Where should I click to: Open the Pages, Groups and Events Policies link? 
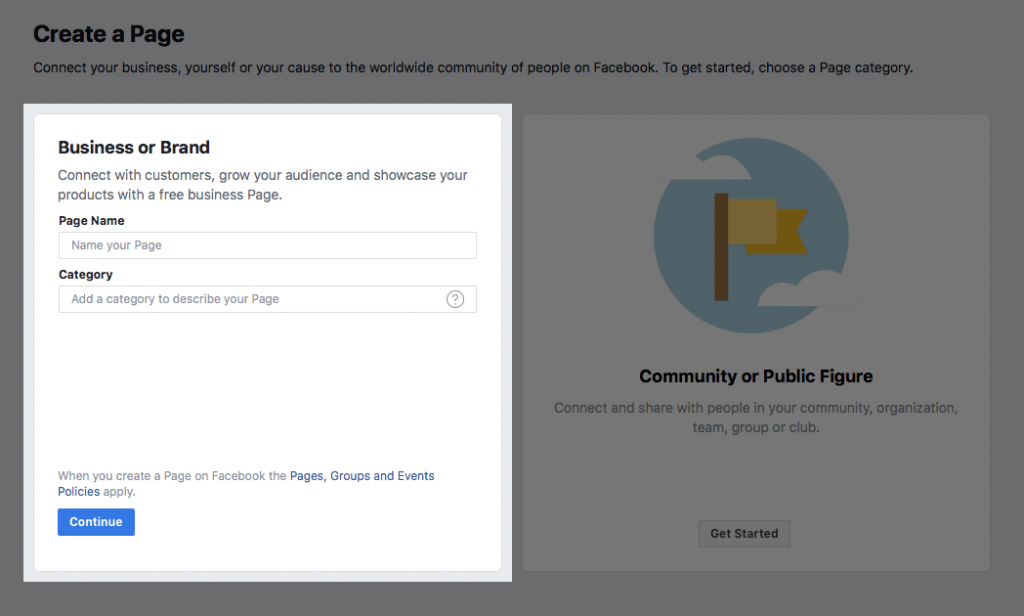click(x=246, y=483)
